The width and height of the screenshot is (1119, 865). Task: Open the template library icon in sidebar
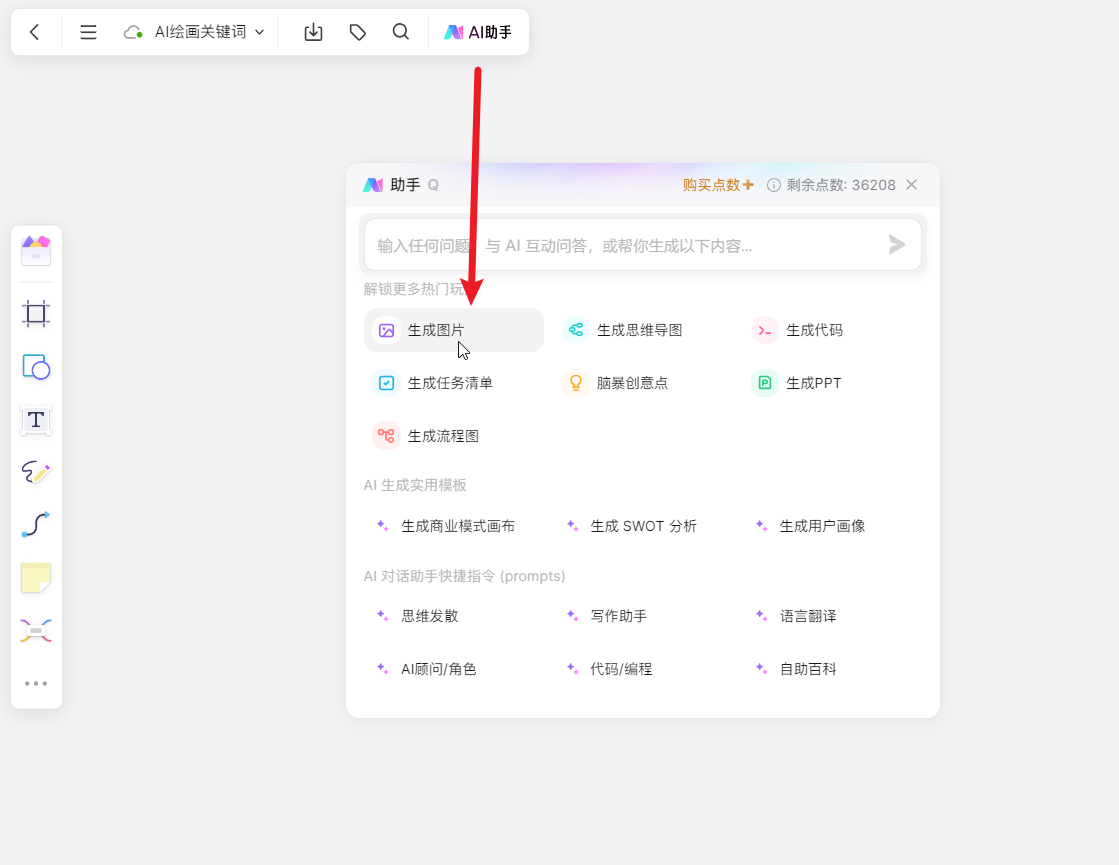(x=36, y=251)
